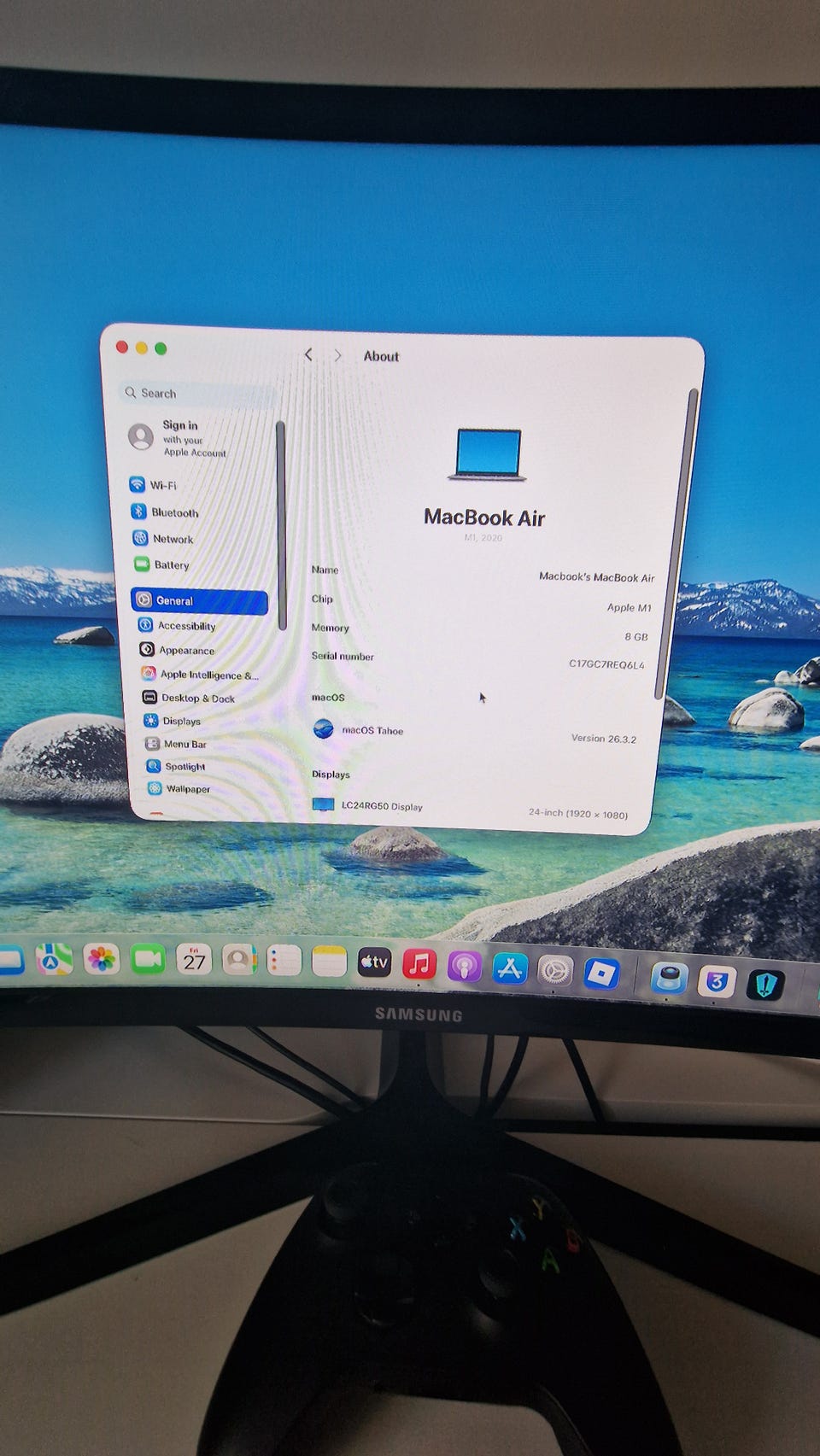This screenshot has height=1456, width=820.
Task: Click the "8 GB" memory value
Action: point(635,637)
